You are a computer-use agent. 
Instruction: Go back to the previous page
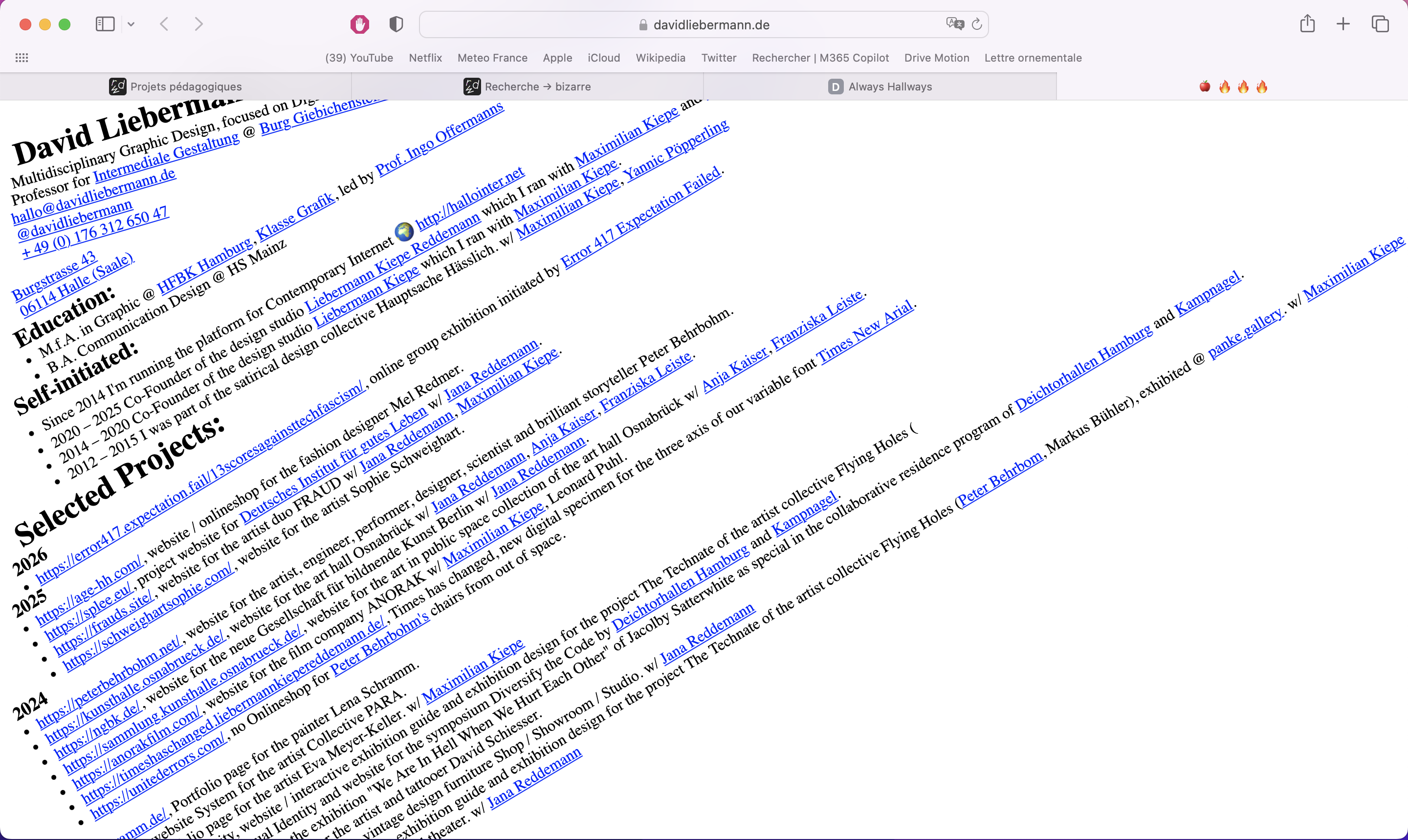point(164,24)
